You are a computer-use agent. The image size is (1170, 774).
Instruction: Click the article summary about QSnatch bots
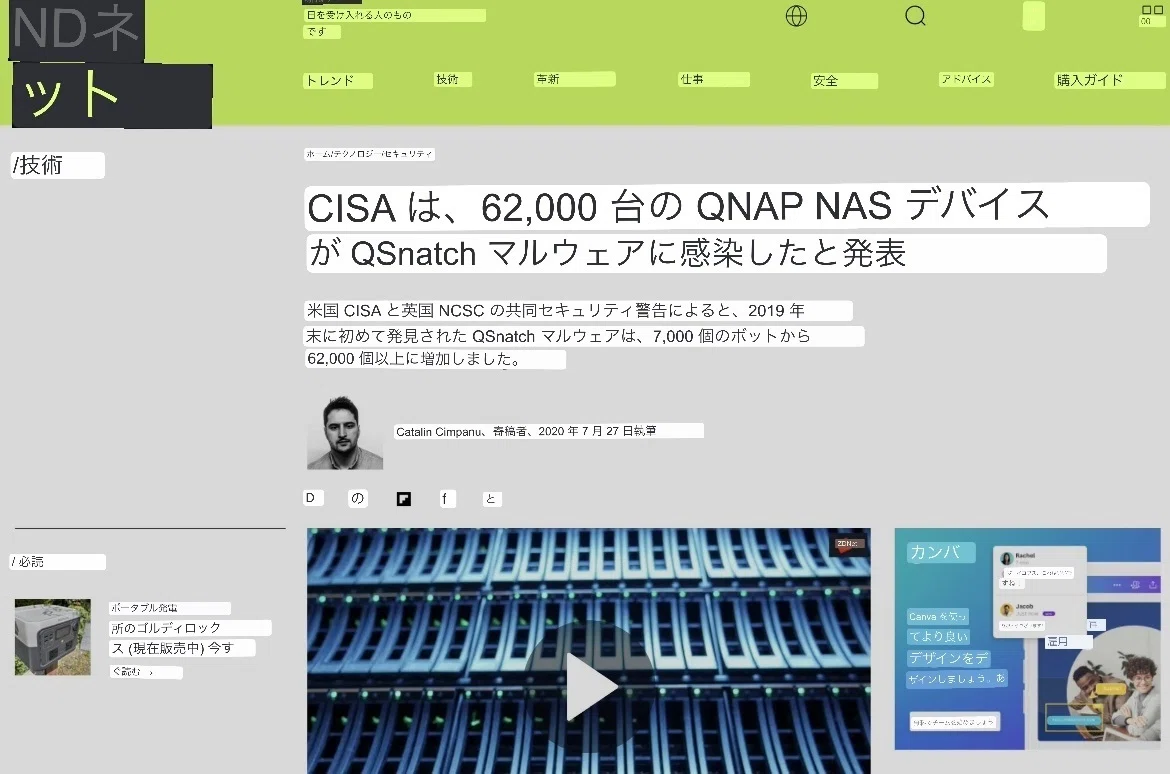tap(584, 334)
